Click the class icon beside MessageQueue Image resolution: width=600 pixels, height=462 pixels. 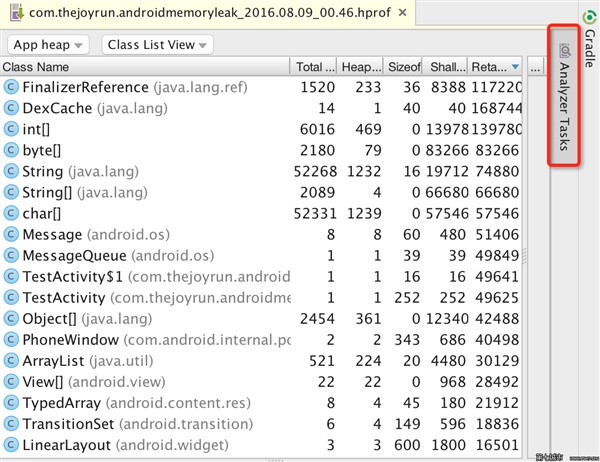(11, 255)
